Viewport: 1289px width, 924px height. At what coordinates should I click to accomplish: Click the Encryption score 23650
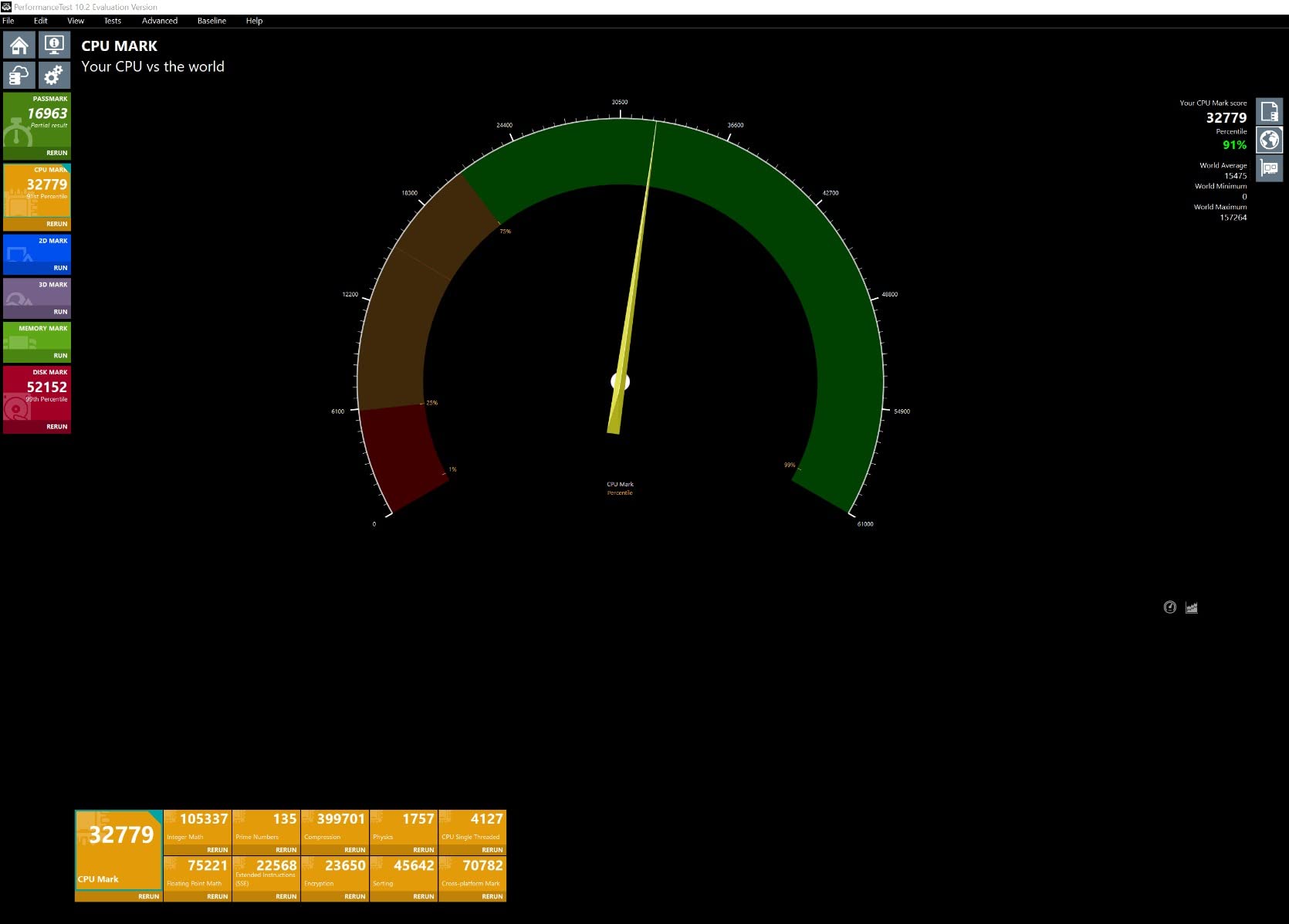pyautogui.click(x=345, y=866)
